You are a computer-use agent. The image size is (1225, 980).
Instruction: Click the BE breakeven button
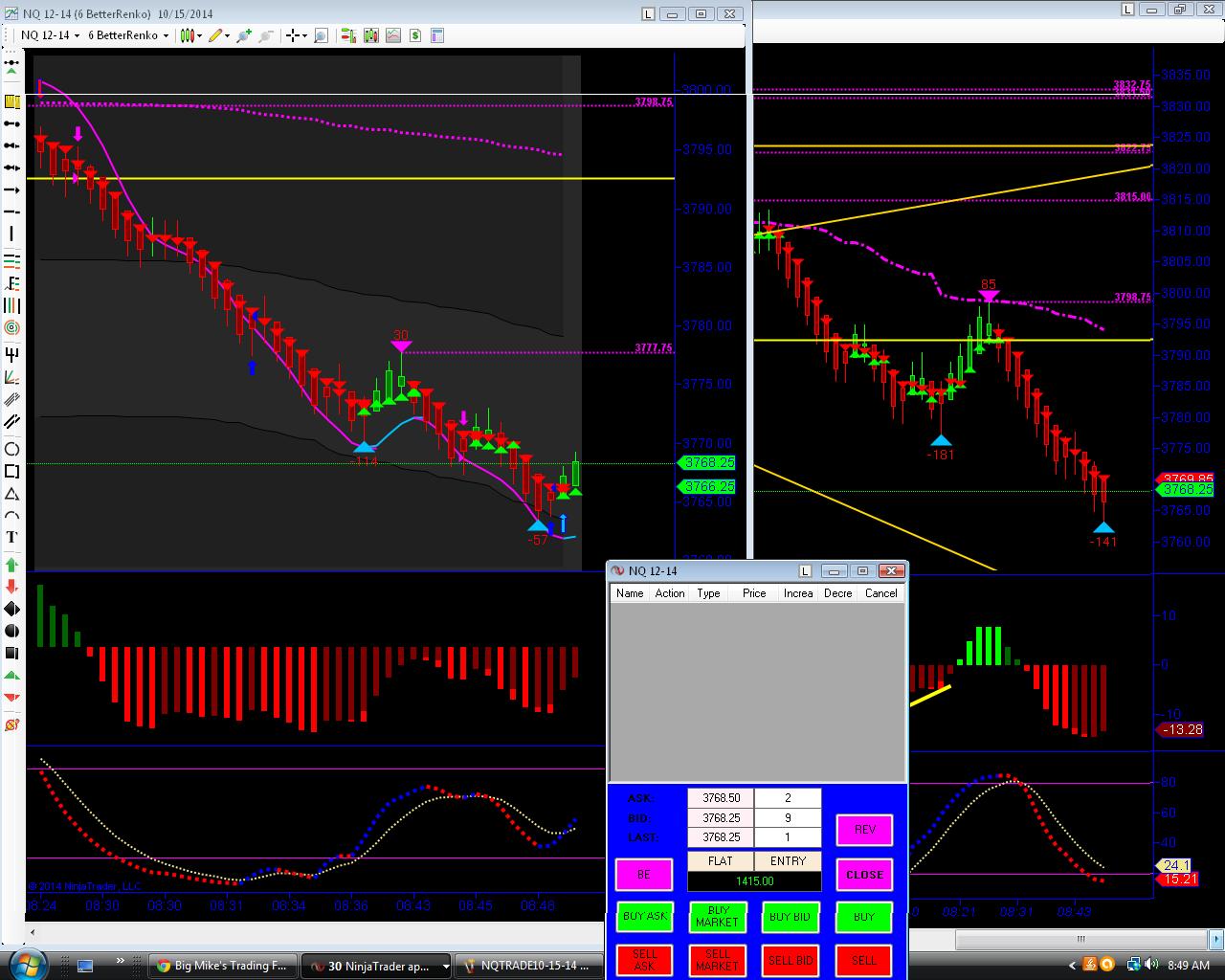pyautogui.click(x=644, y=875)
